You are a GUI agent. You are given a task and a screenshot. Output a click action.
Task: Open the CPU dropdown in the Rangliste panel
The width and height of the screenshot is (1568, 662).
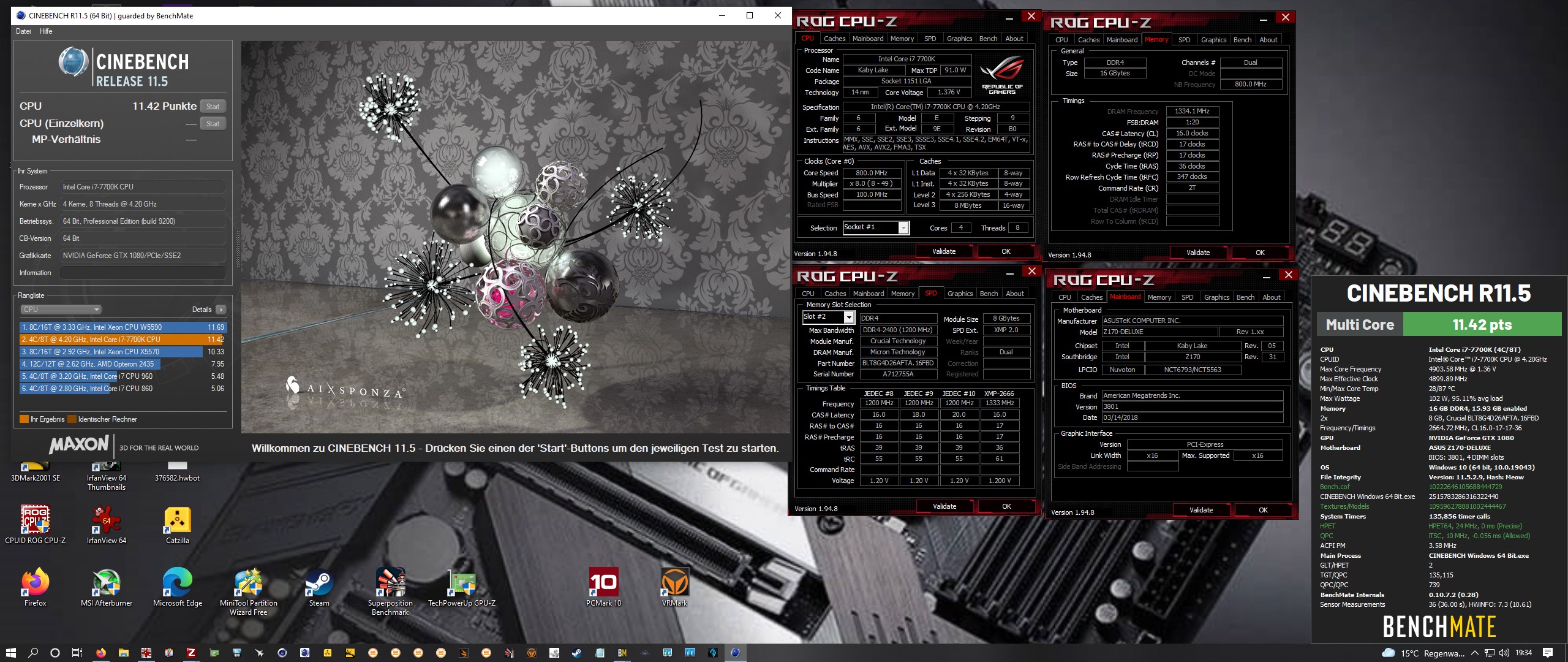click(x=61, y=310)
